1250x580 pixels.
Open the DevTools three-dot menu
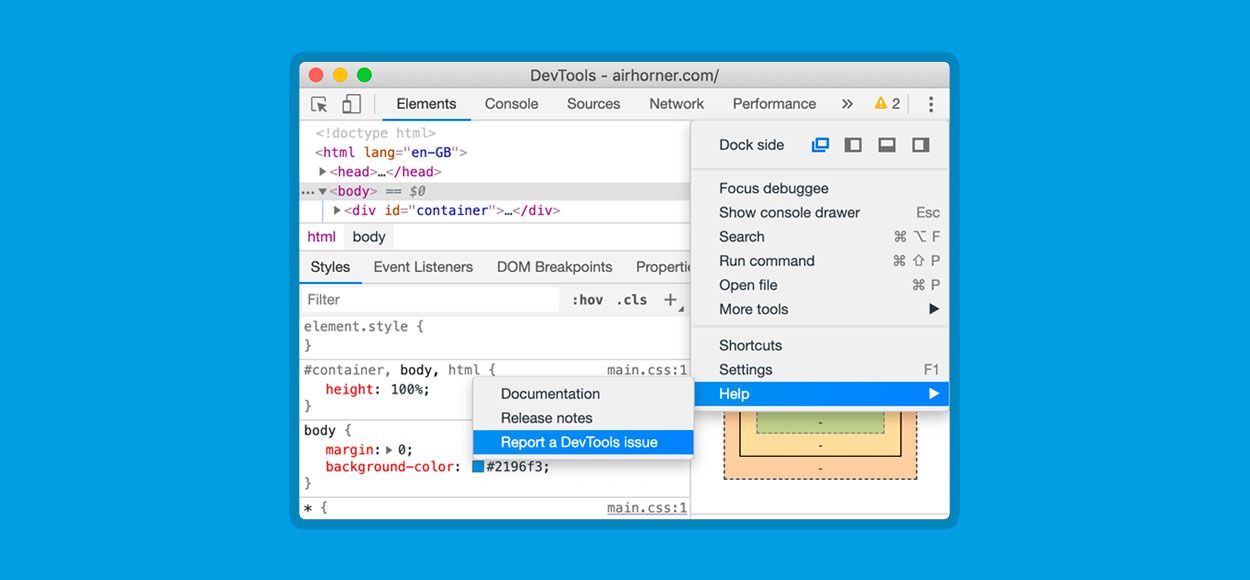(x=931, y=104)
